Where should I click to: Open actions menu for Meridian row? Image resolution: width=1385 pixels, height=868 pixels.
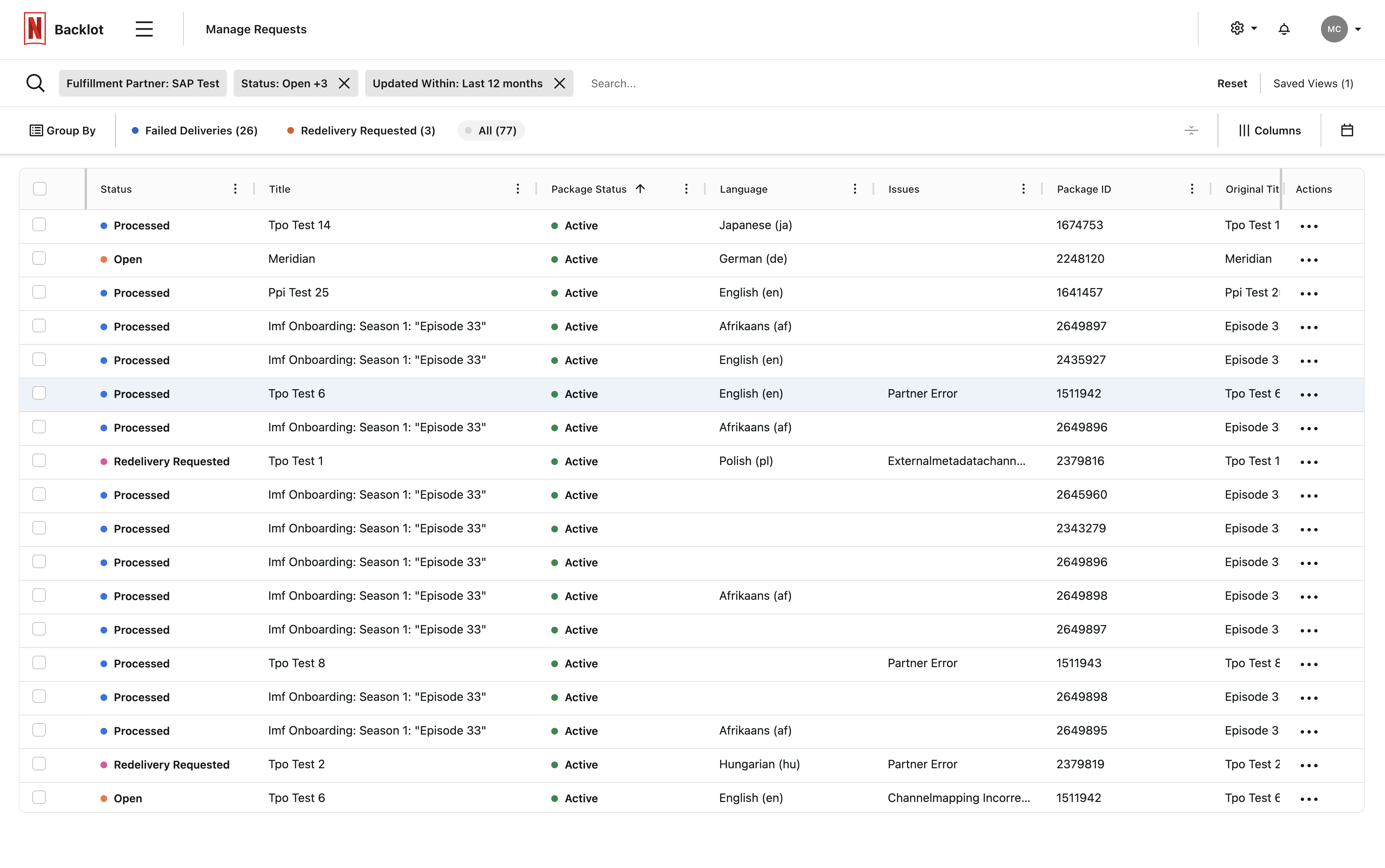point(1308,259)
